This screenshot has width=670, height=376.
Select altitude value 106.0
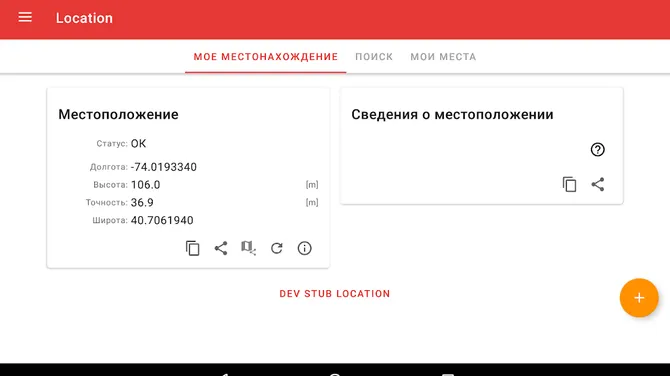145,185
